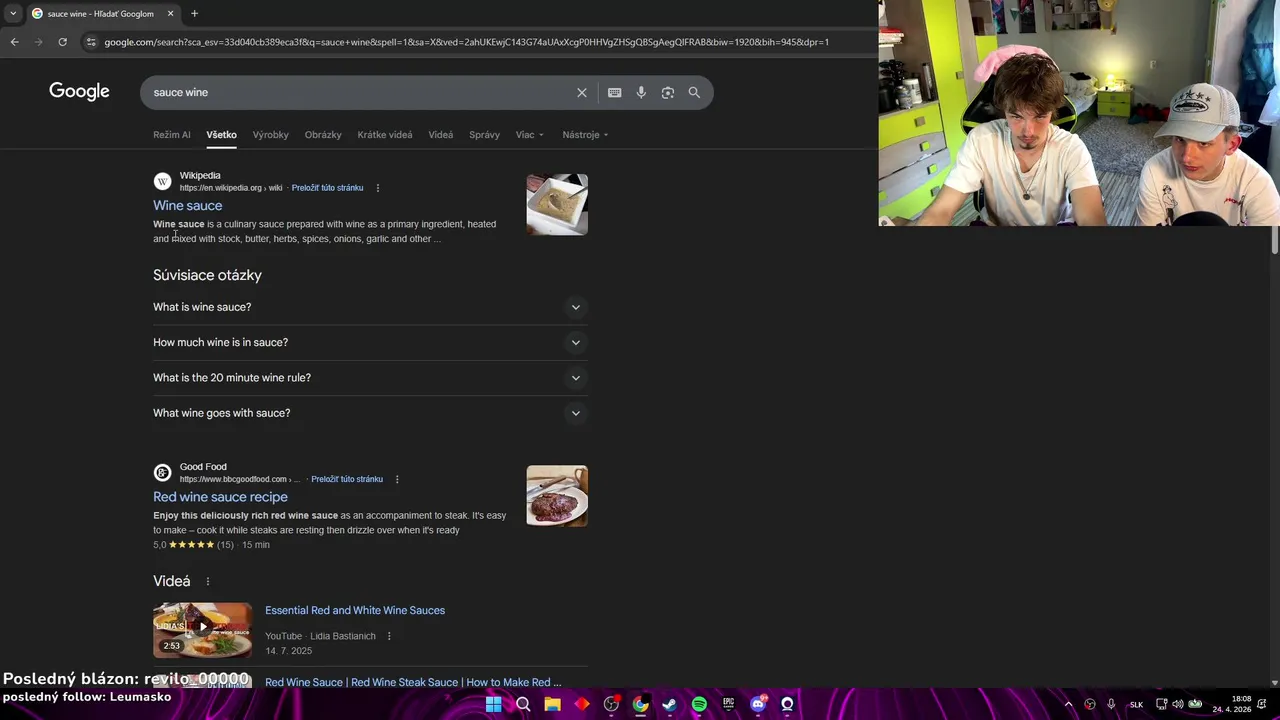Viewport: 1280px width, 720px height.
Task: Switch to Režim AI tab
Action: [x=172, y=135]
